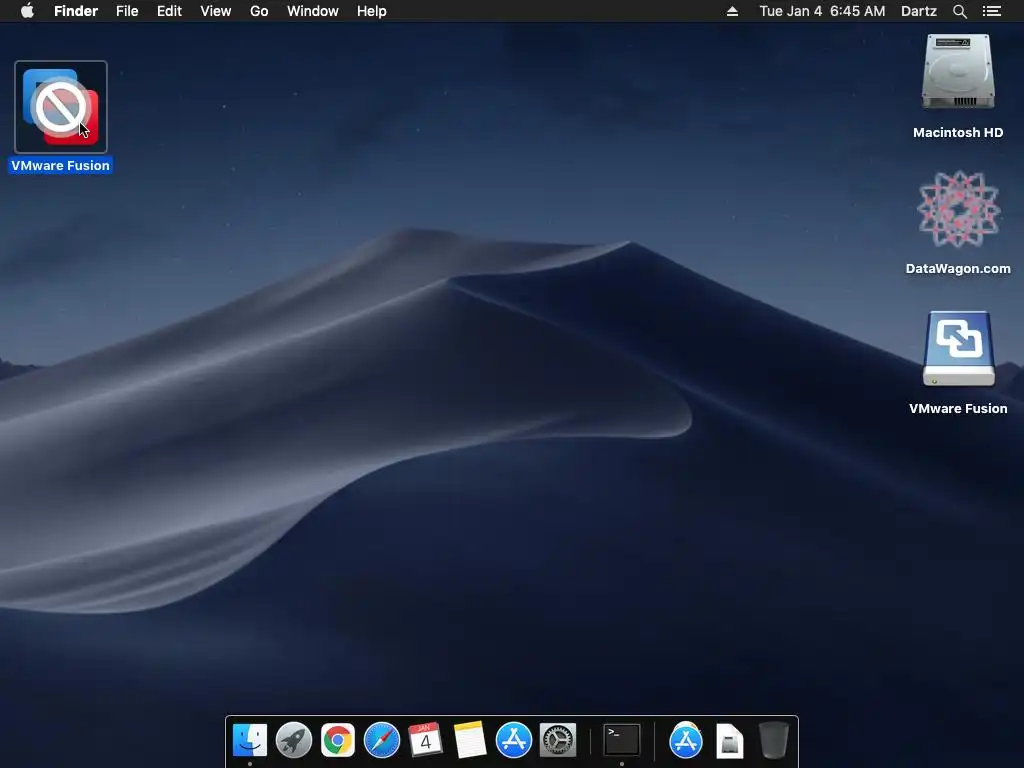This screenshot has height=768, width=1024.
Task: Click the Macintosh HD label
Action: pyautogui.click(x=958, y=133)
